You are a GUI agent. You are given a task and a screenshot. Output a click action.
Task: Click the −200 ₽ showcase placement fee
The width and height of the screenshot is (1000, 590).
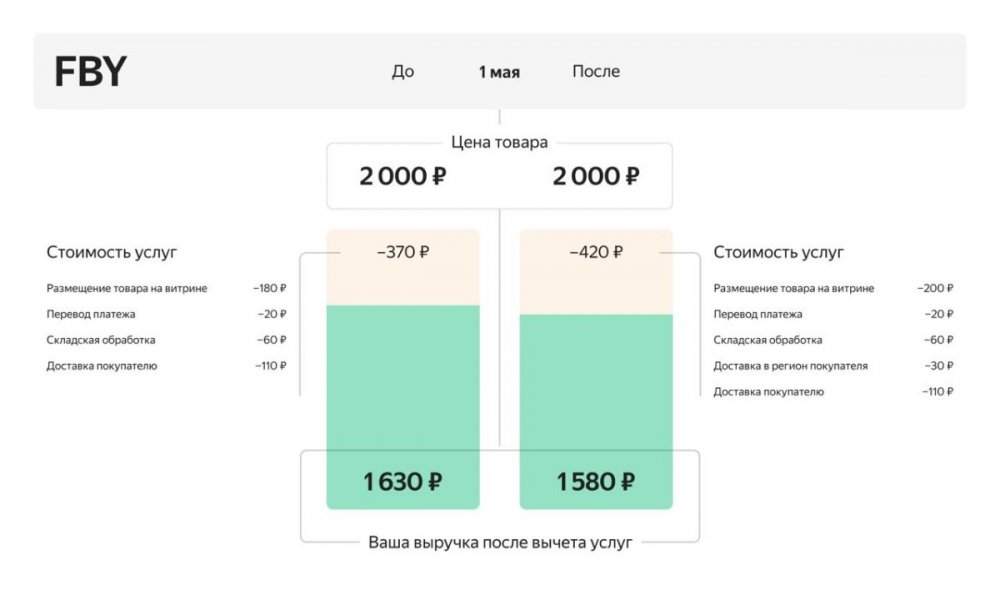935,288
